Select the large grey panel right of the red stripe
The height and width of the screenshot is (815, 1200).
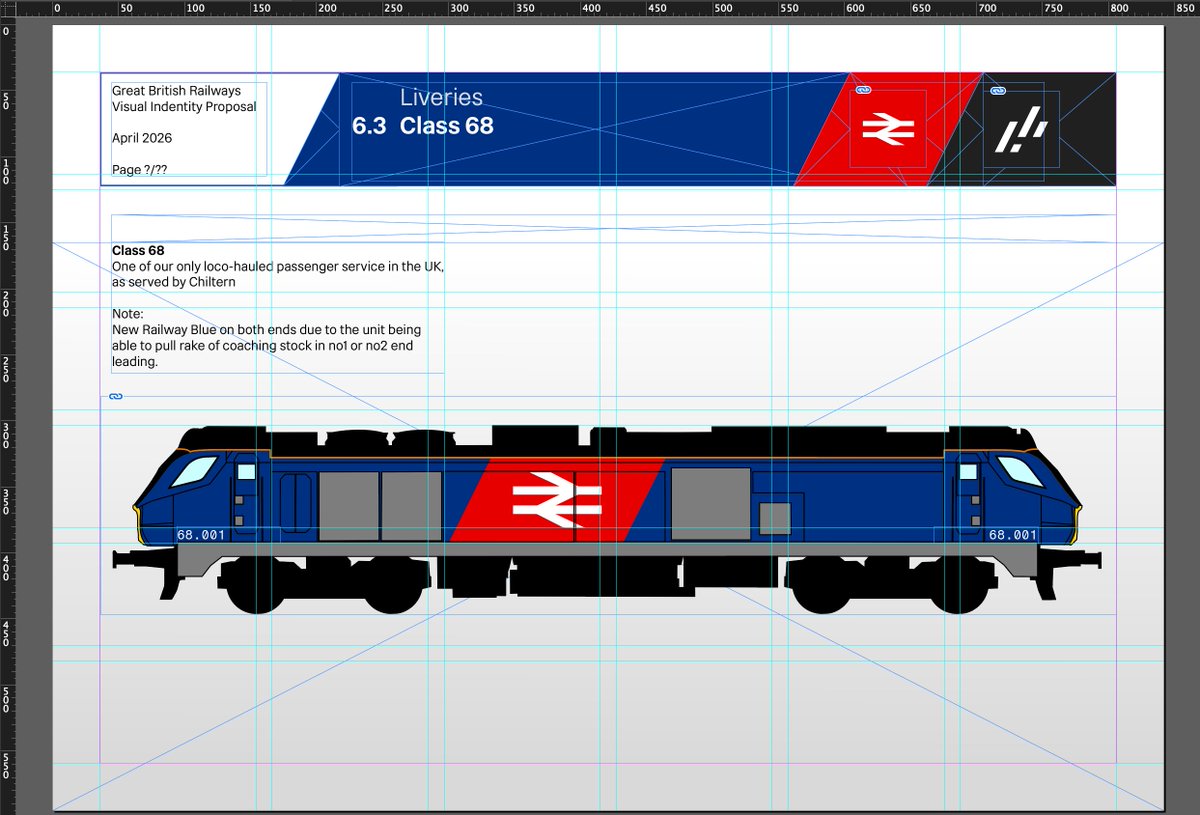(x=711, y=504)
